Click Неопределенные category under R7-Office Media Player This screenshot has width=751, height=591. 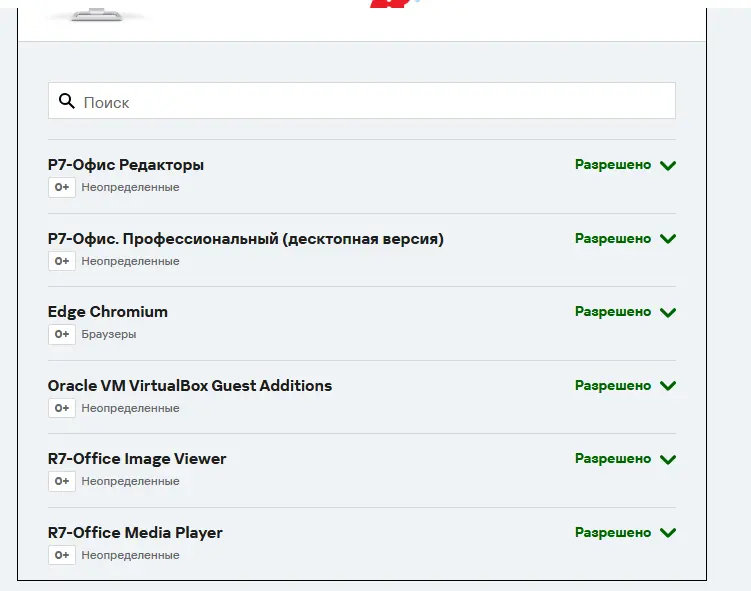click(x=130, y=555)
